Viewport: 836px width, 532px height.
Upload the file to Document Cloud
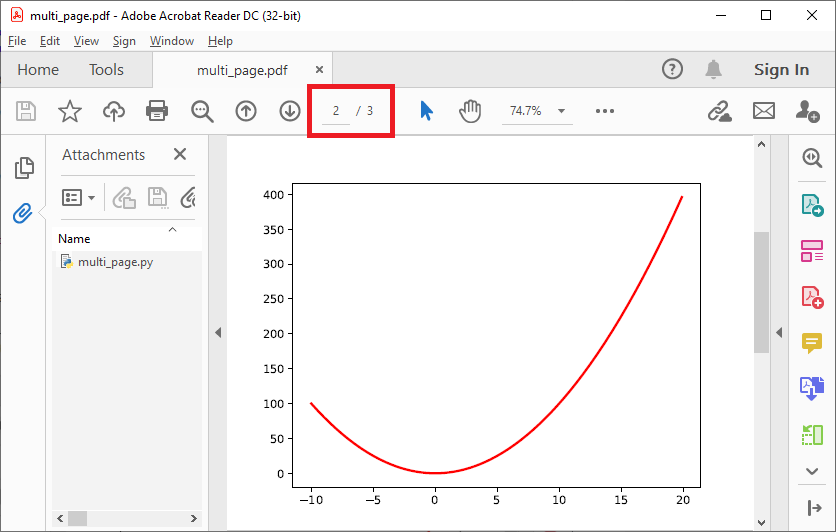[x=114, y=111]
